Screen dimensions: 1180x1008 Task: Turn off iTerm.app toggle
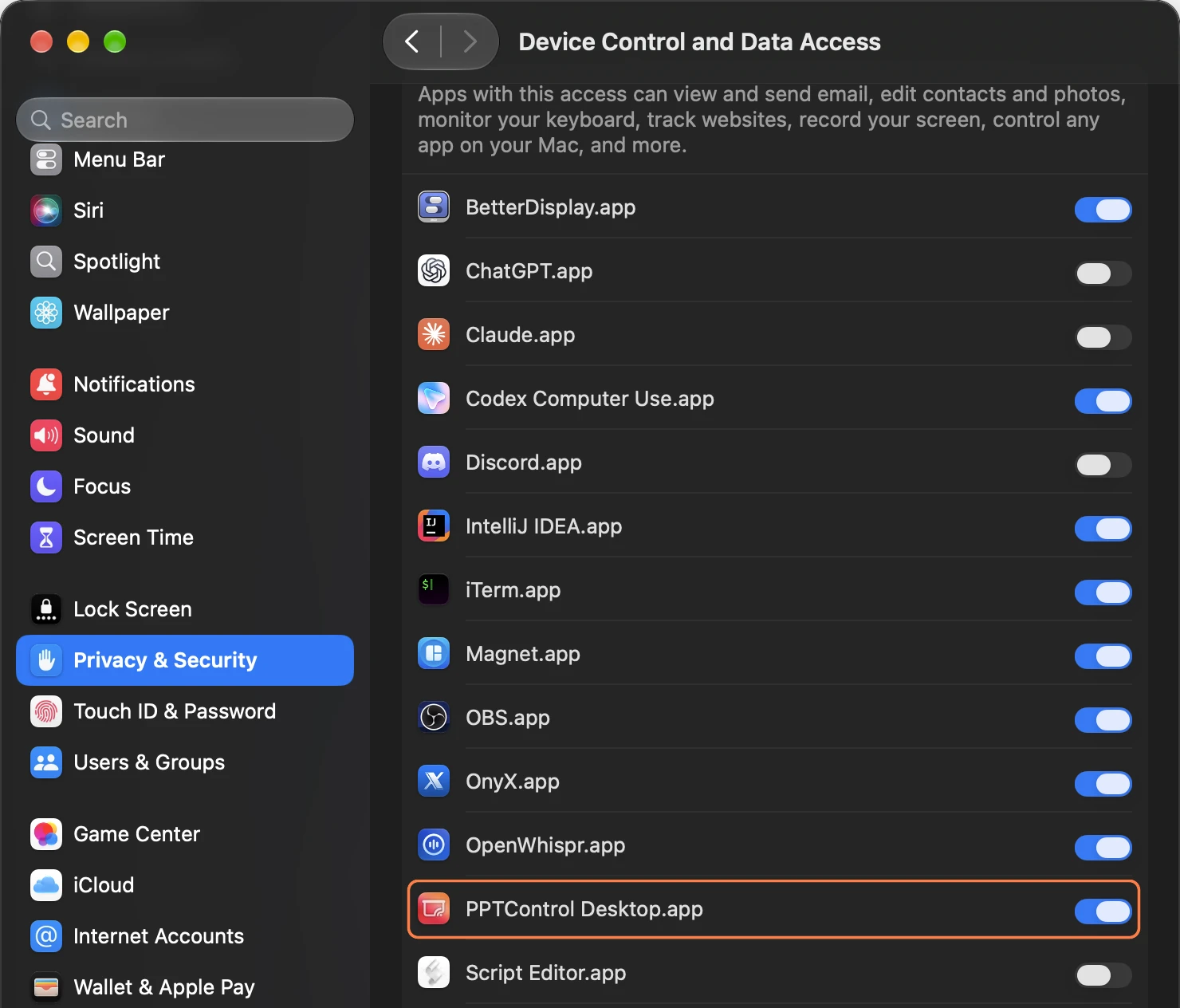[1103, 593]
